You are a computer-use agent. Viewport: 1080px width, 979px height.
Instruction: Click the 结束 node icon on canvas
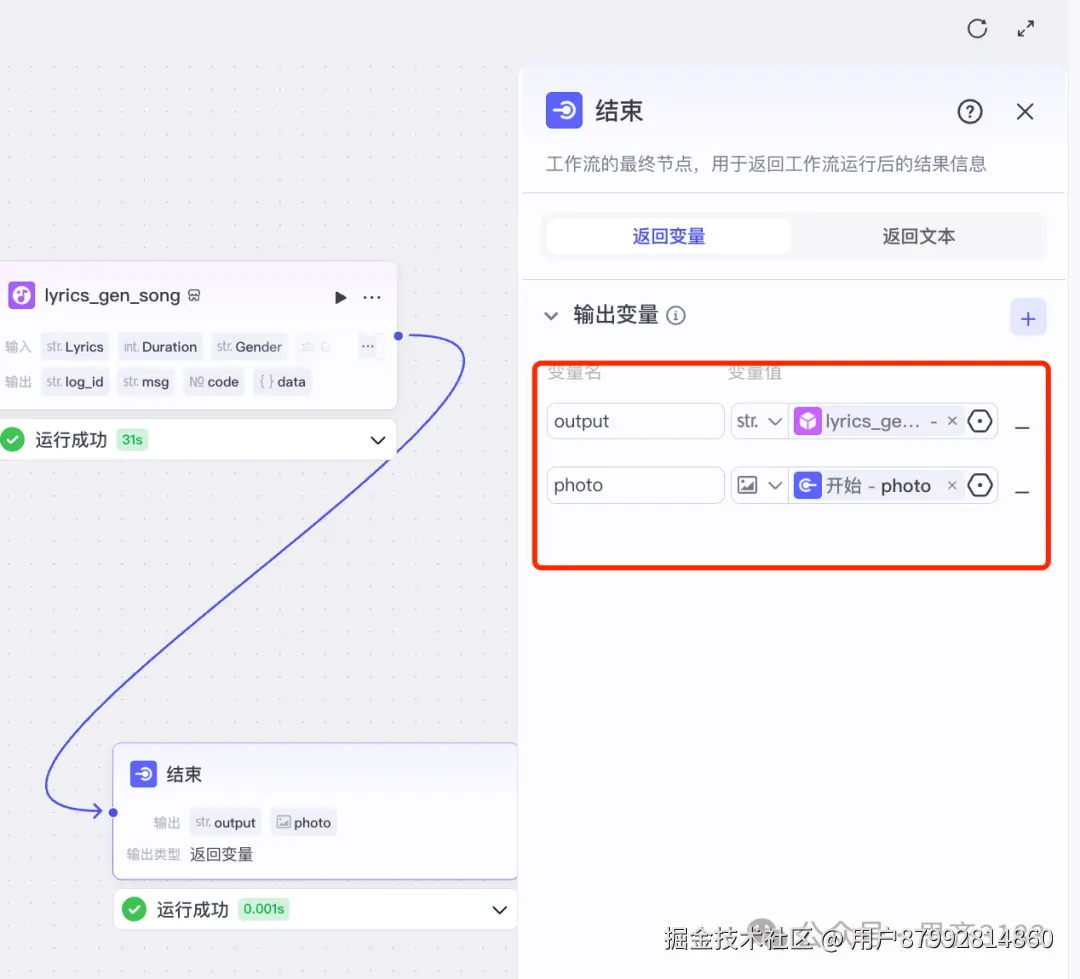(143, 774)
